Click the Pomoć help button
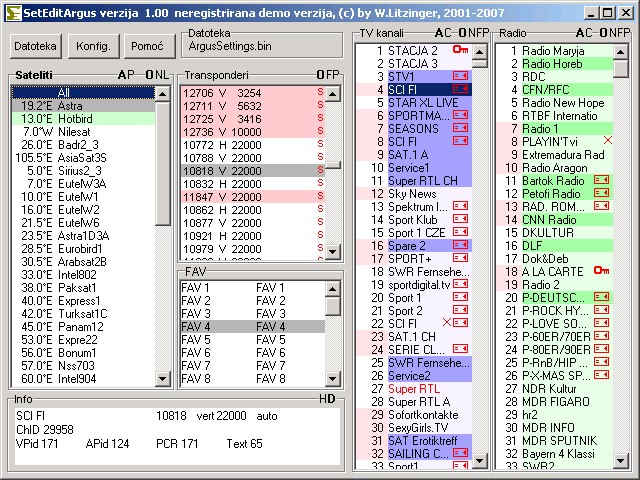Screen dimensions: 640x480 (147, 47)
